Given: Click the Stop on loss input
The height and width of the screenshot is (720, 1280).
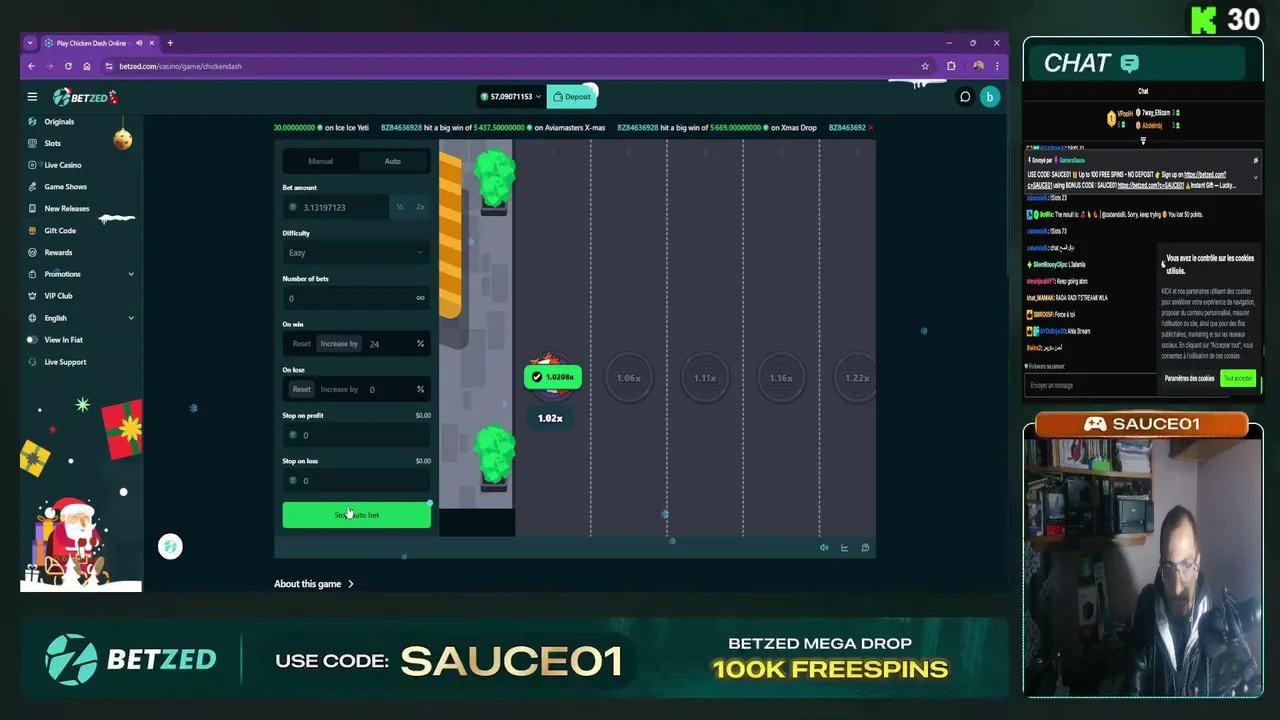Looking at the screenshot, I should tap(356, 481).
